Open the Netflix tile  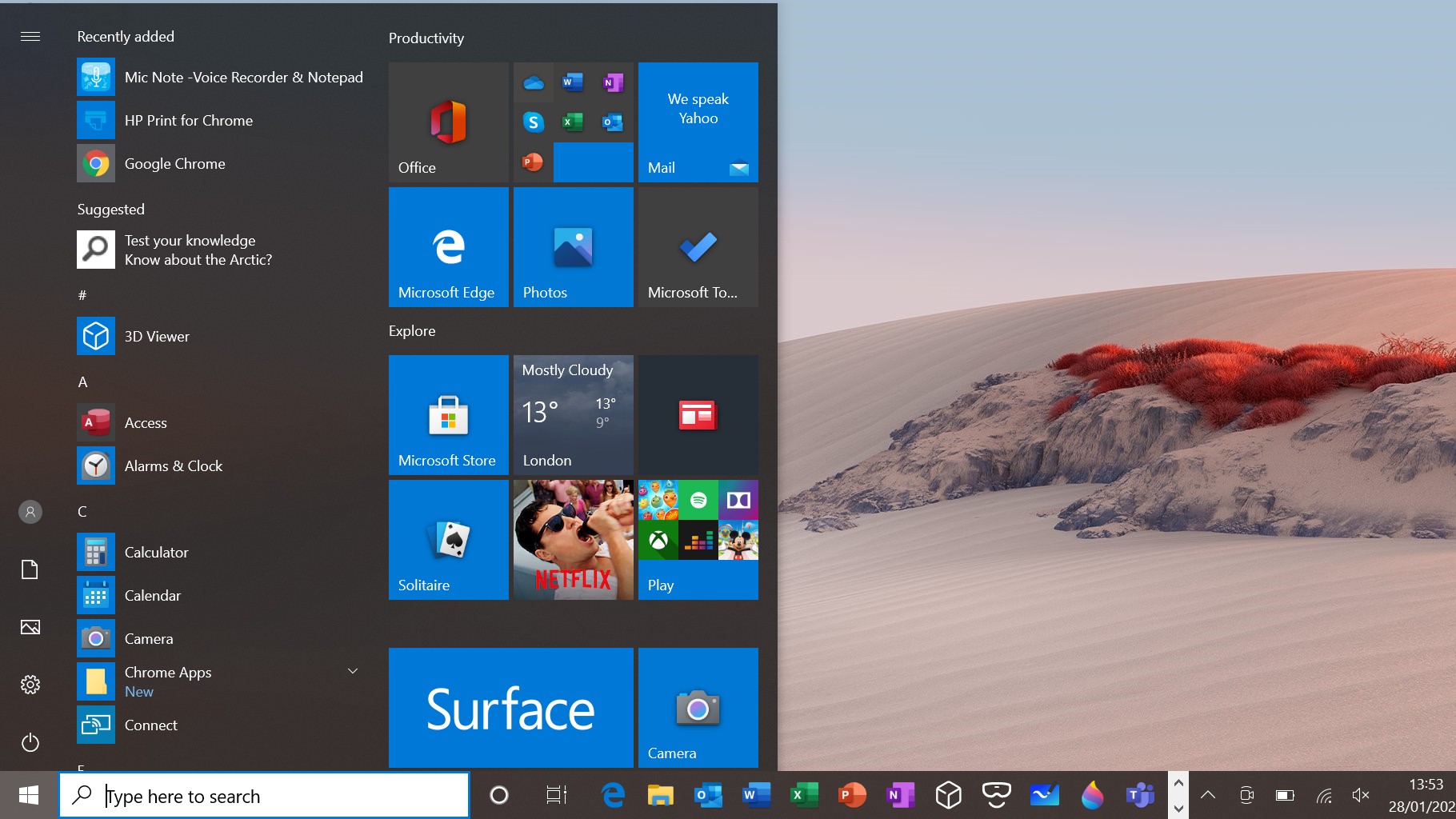coord(574,540)
